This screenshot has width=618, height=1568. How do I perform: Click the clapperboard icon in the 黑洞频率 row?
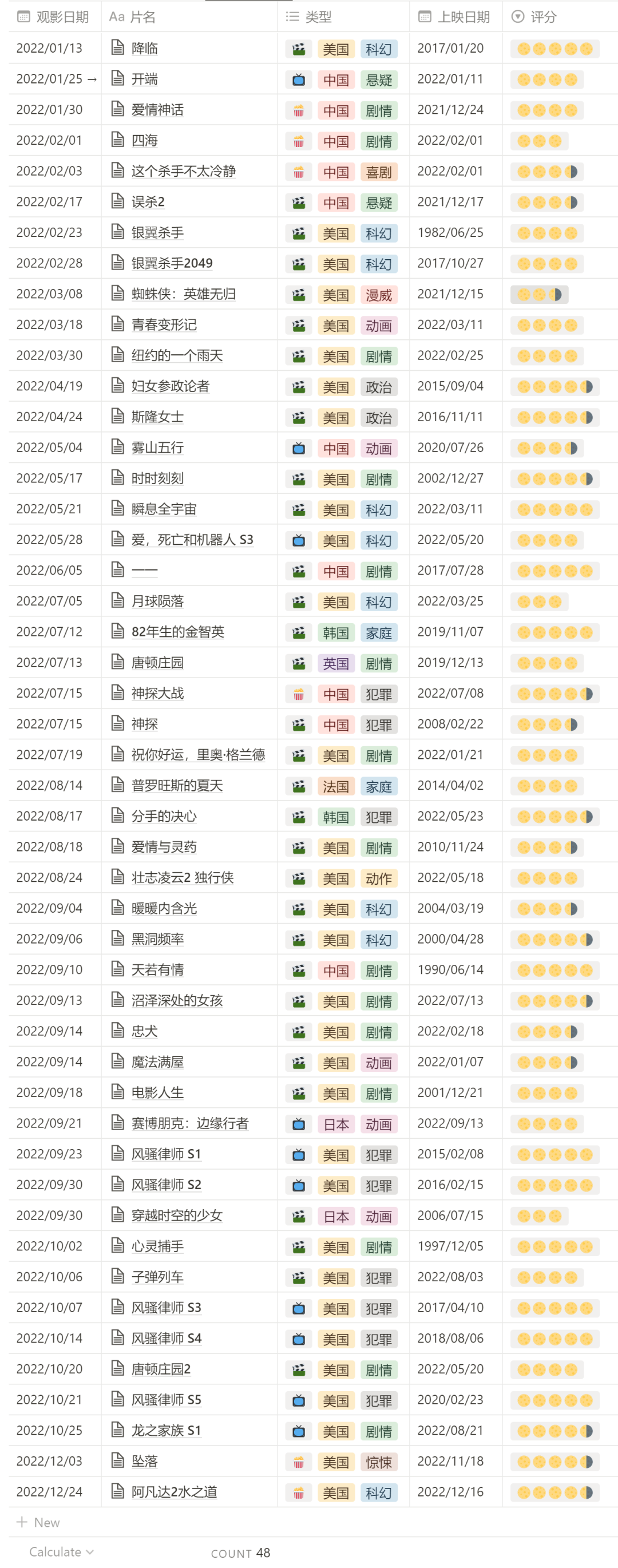point(298,939)
